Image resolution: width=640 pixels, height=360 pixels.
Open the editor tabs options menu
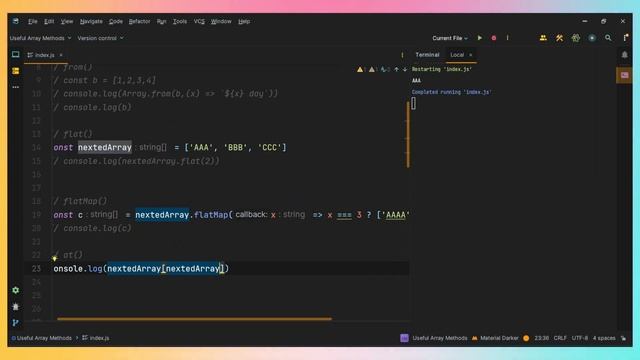pyautogui.click(x=402, y=55)
